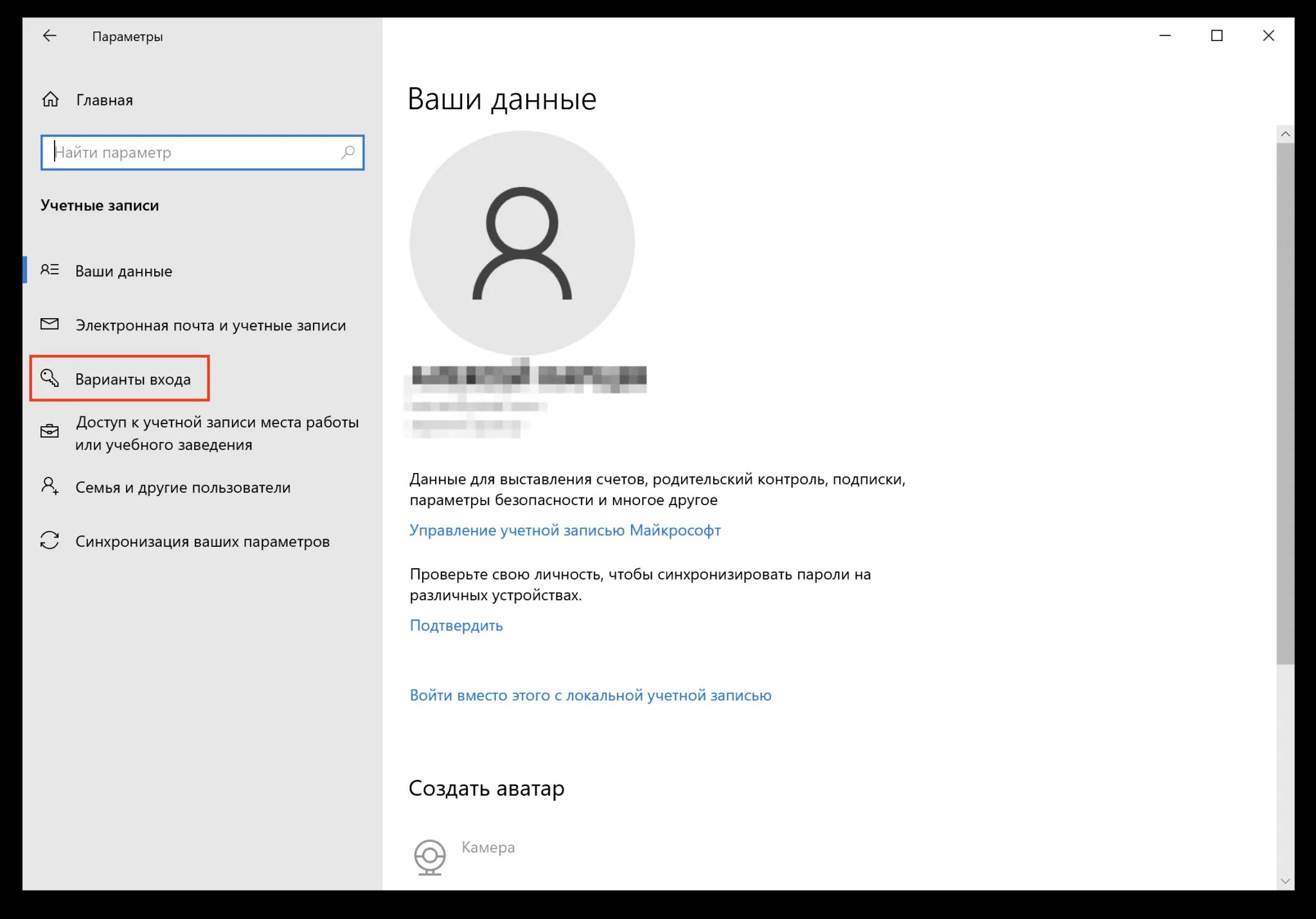Select Варианты входа in sidebar
This screenshot has width=1316, height=919.
(132, 379)
